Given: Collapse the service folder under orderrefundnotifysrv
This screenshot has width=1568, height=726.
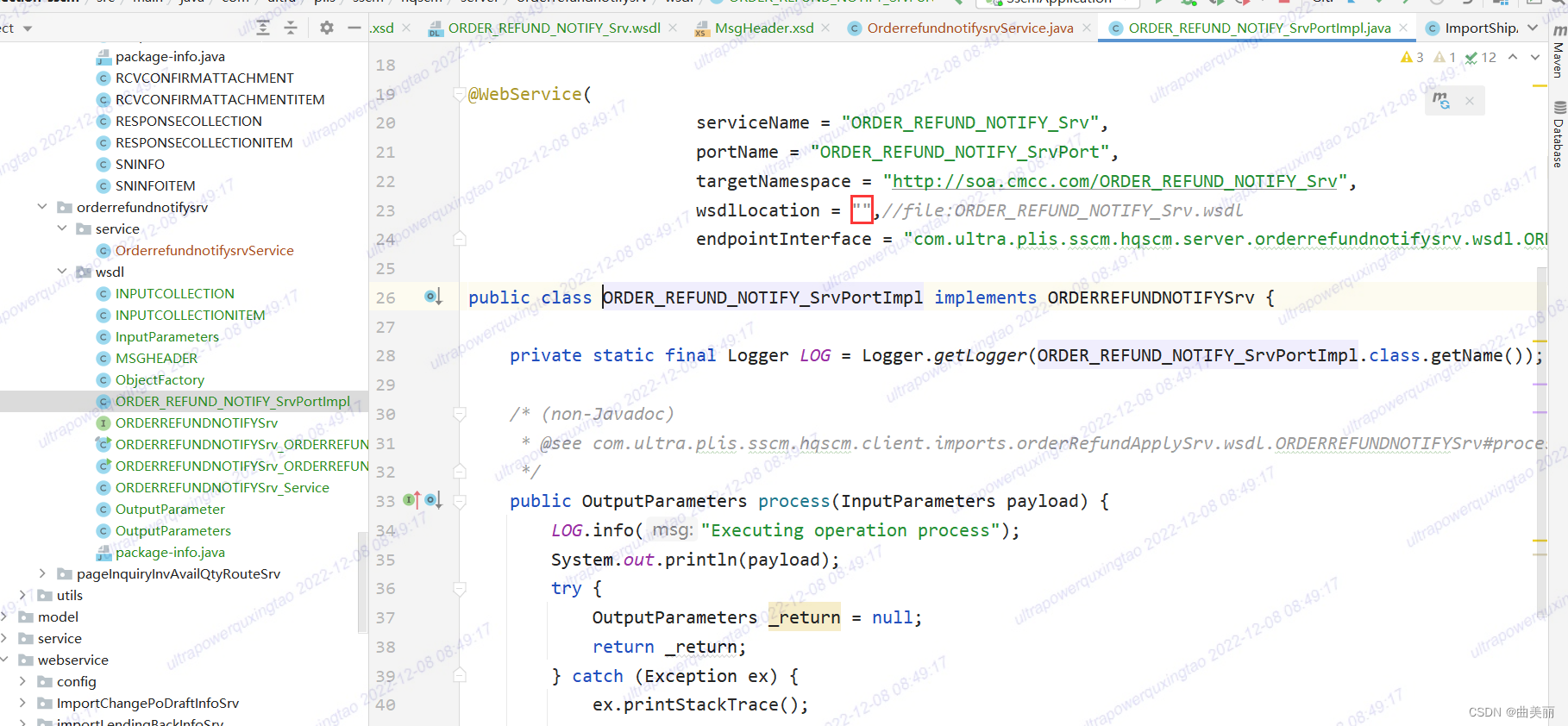Looking at the screenshot, I should 61,228.
